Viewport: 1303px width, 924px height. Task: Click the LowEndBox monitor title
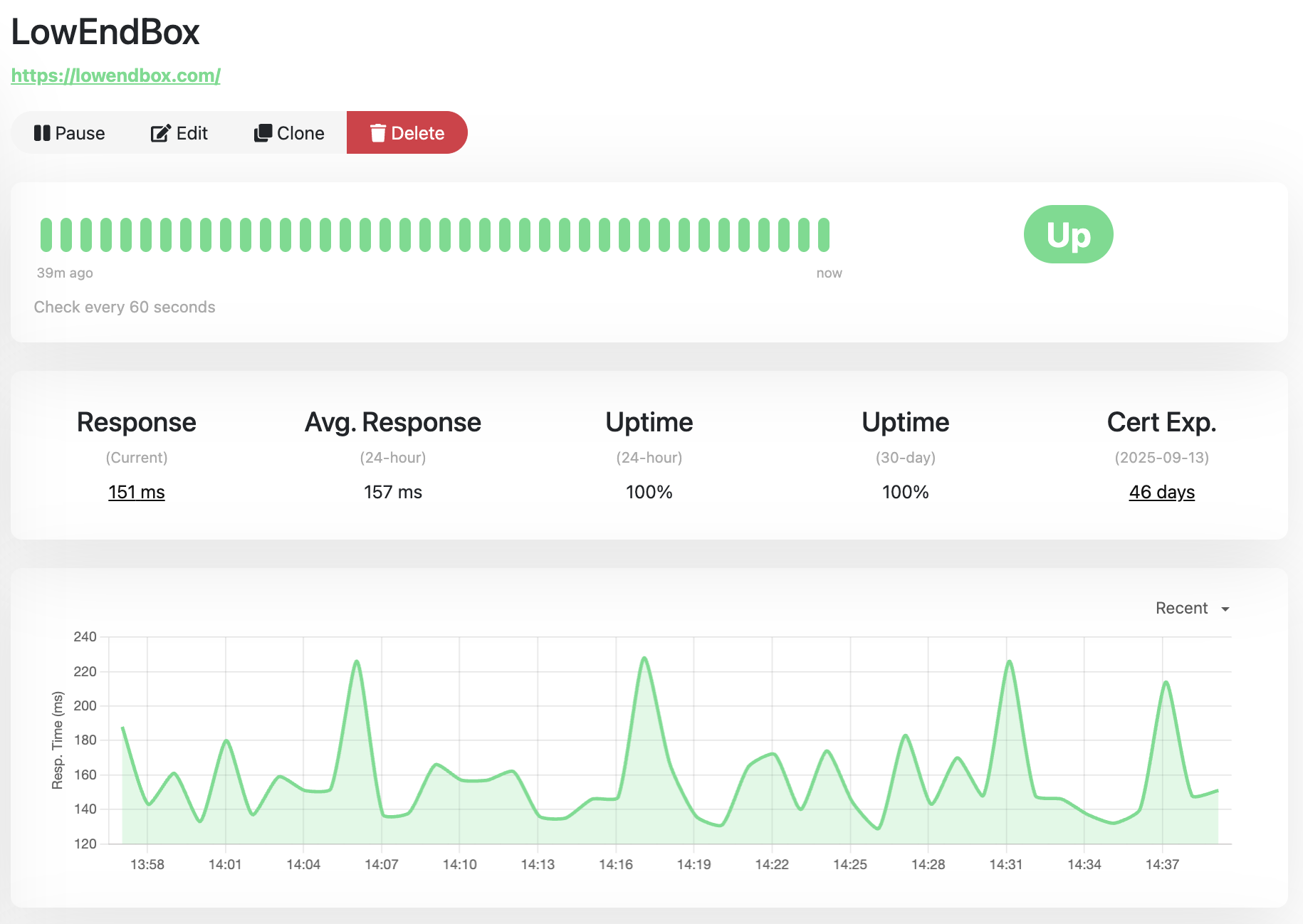click(105, 32)
